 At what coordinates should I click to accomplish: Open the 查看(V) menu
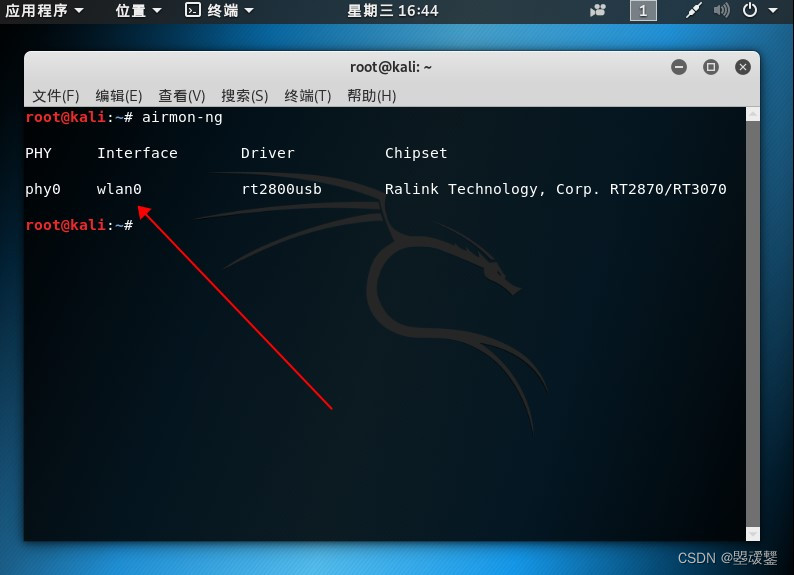pyautogui.click(x=182, y=96)
